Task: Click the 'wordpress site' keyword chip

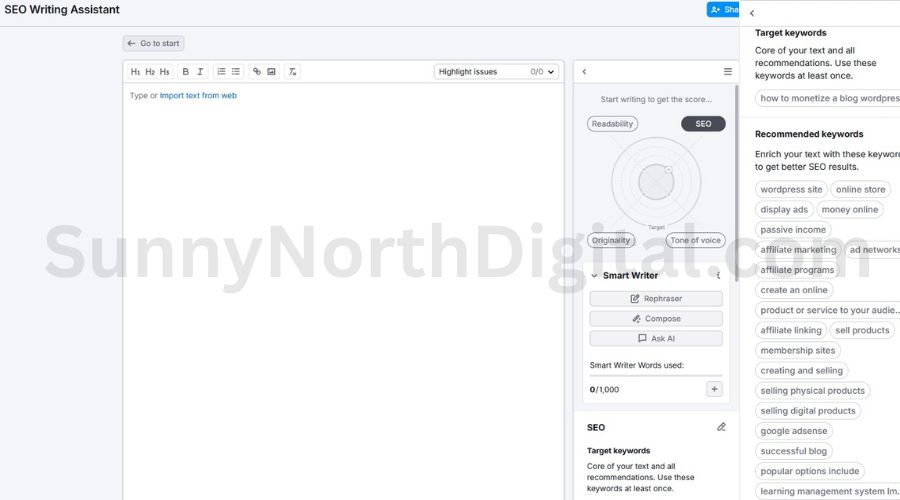Action: [791, 189]
